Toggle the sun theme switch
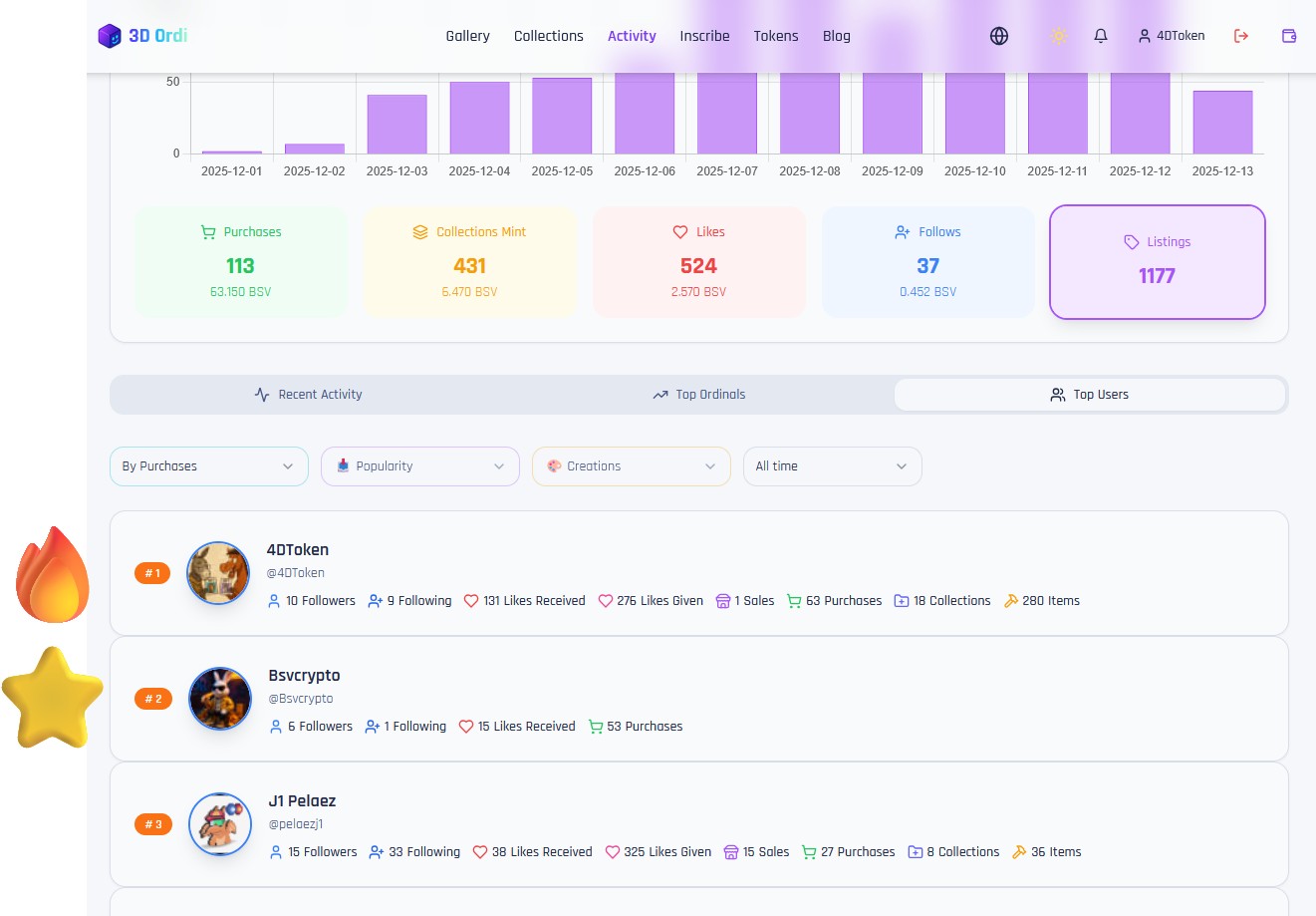The image size is (1316, 916). coord(1059,36)
